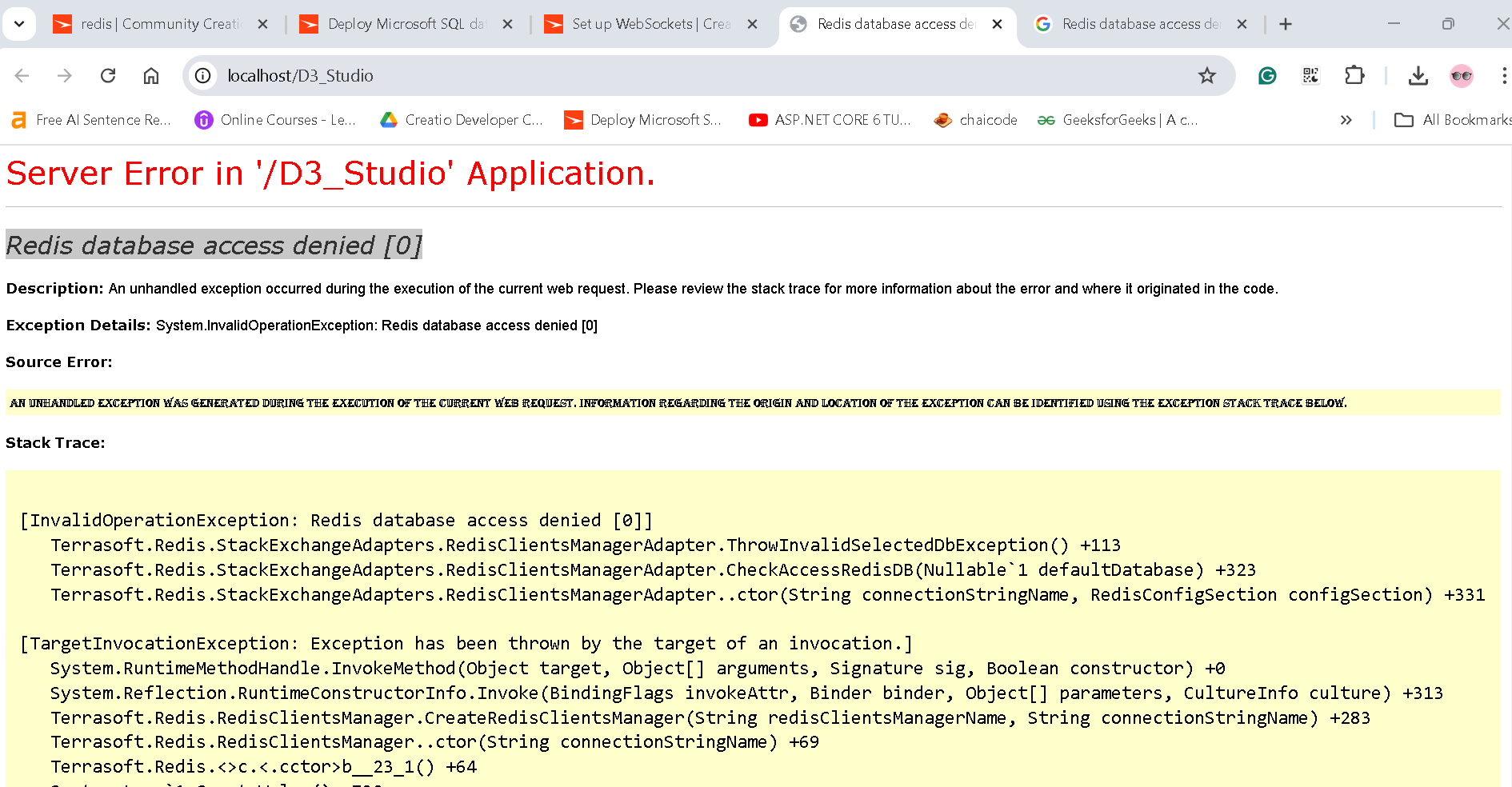The width and height of the screenshot is (1512, 787).
Task: Open the QR code extension icon
Action: point(1310,75)
